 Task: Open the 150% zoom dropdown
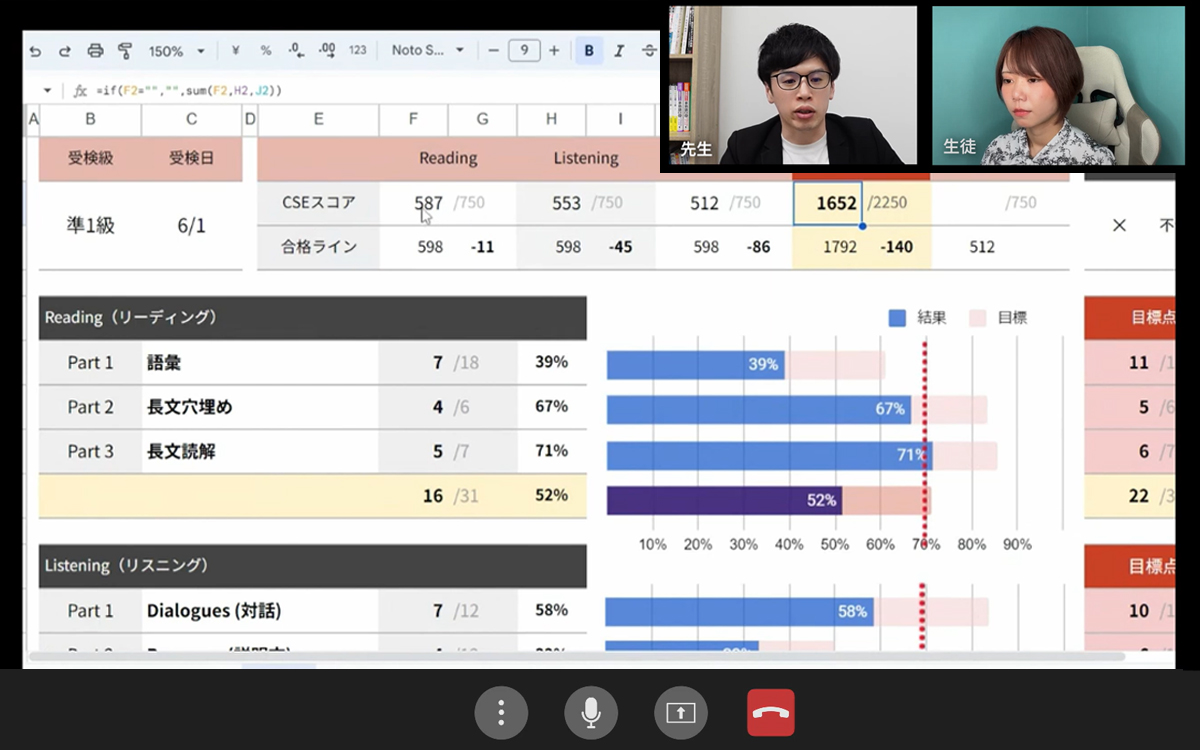(176, 51)
